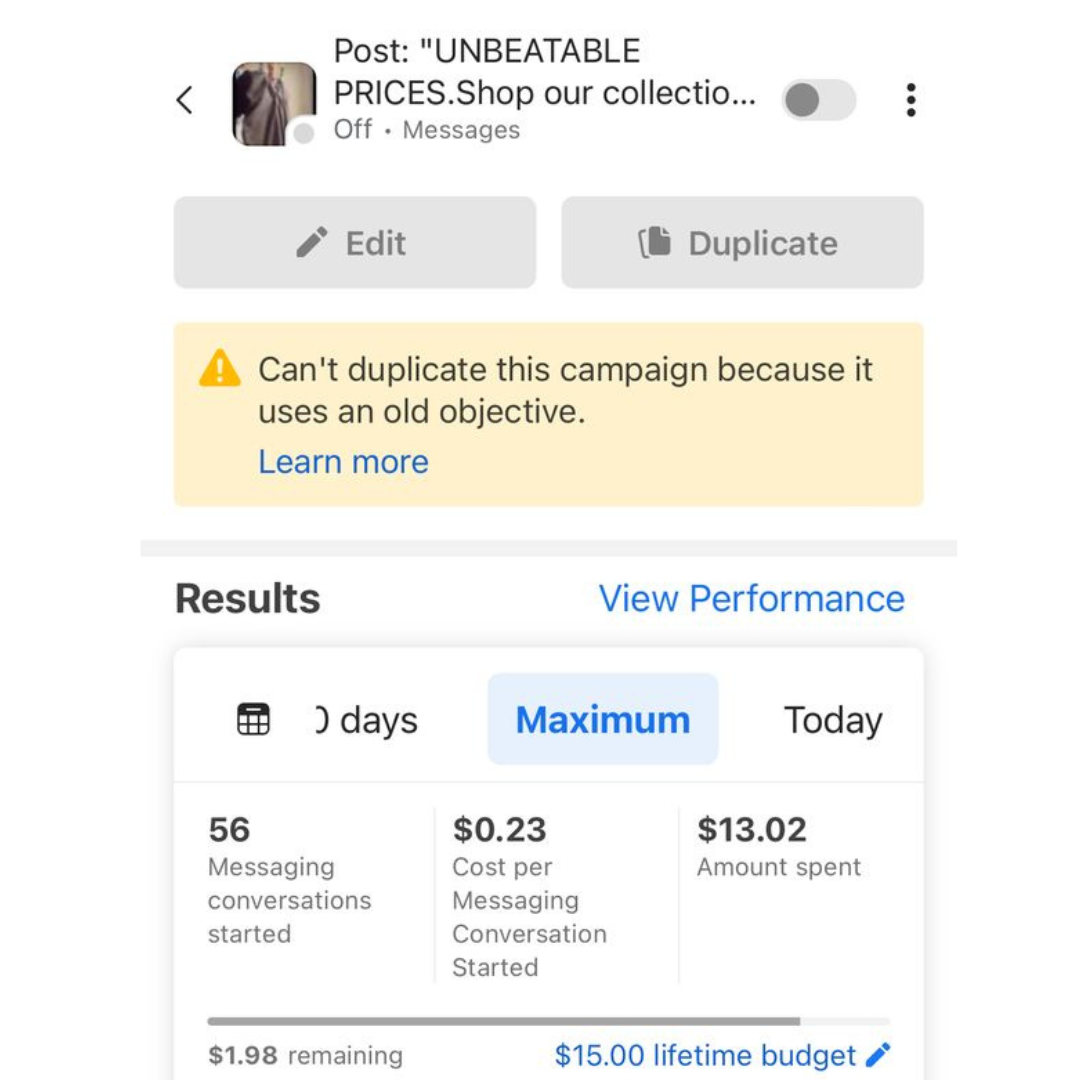Select the partially visible days tab
1080x1080 pixels.
(367, 719)
